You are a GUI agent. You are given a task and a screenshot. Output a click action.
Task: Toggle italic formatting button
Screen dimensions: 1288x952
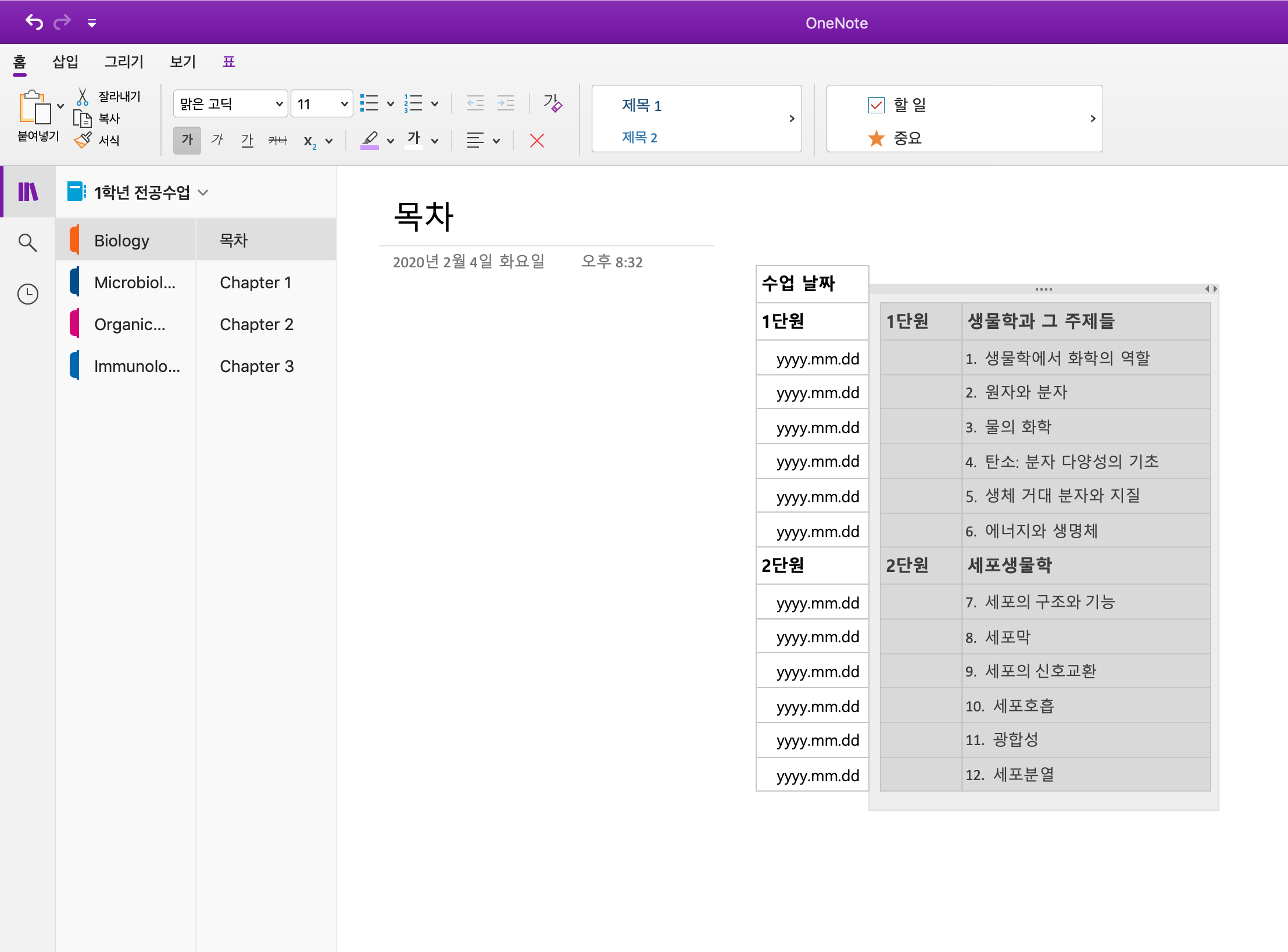217,140
